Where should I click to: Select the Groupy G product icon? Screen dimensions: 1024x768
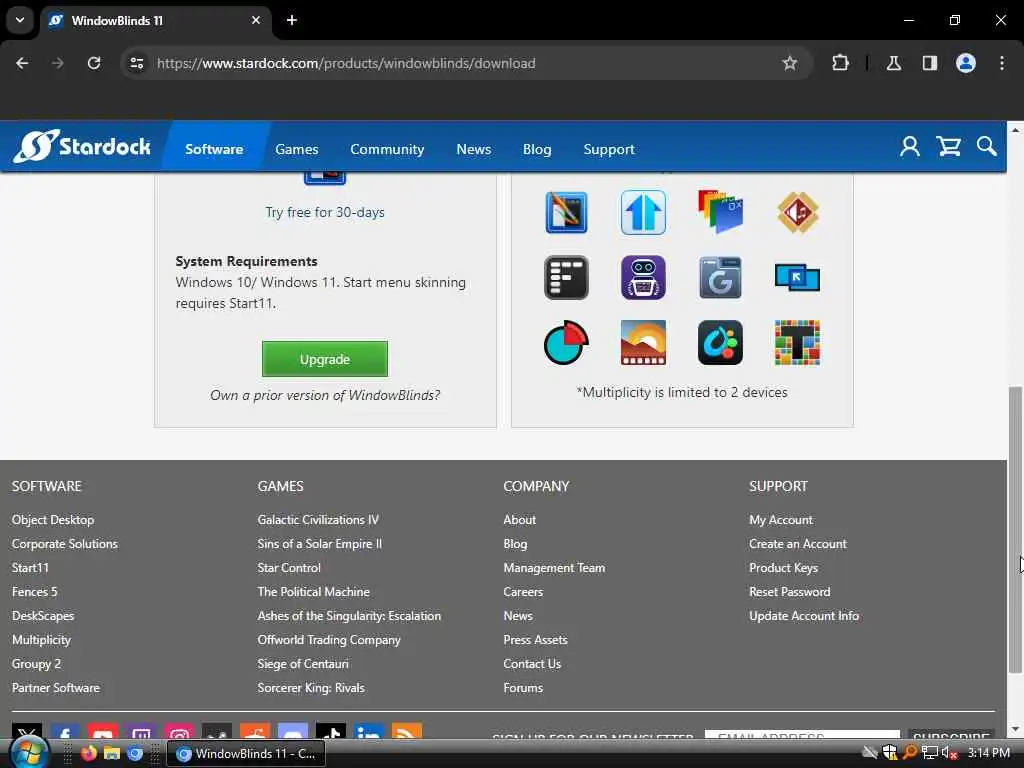pos(720,278)
